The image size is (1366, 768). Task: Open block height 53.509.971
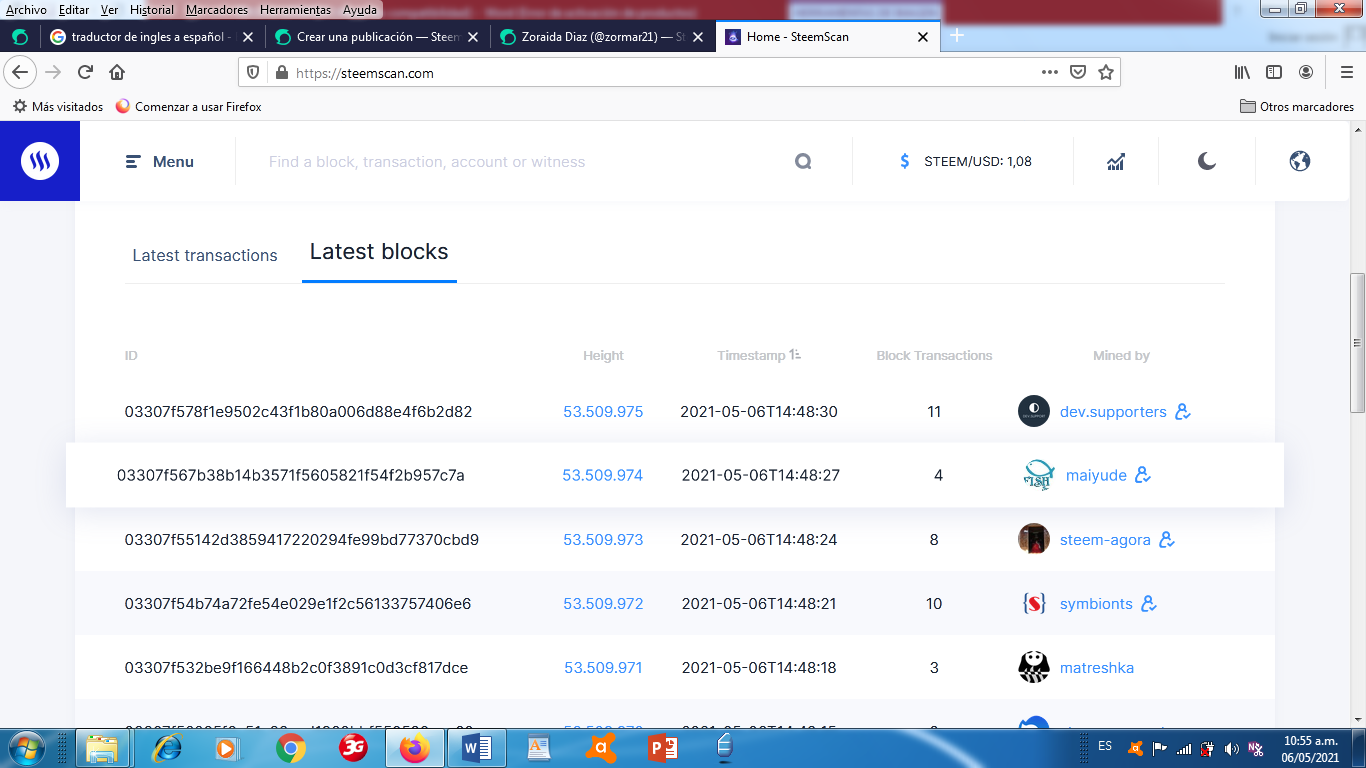[603, 668]
